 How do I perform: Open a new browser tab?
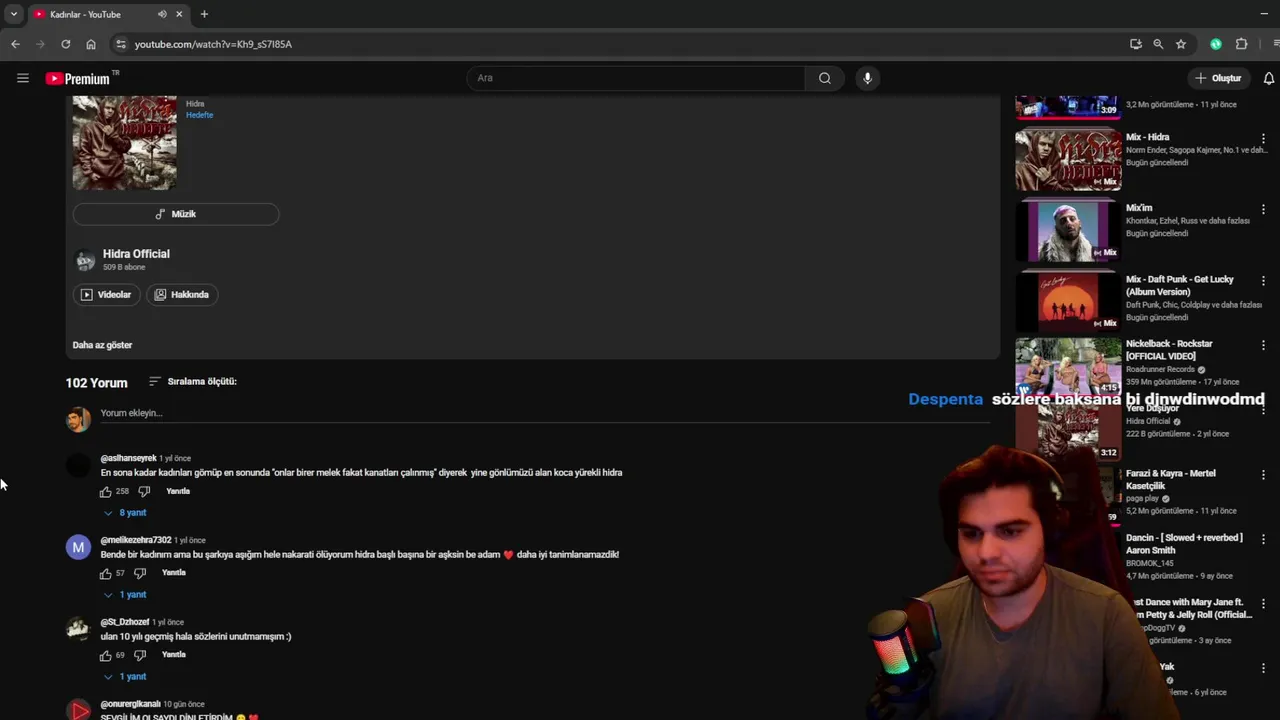pos(204,14)
